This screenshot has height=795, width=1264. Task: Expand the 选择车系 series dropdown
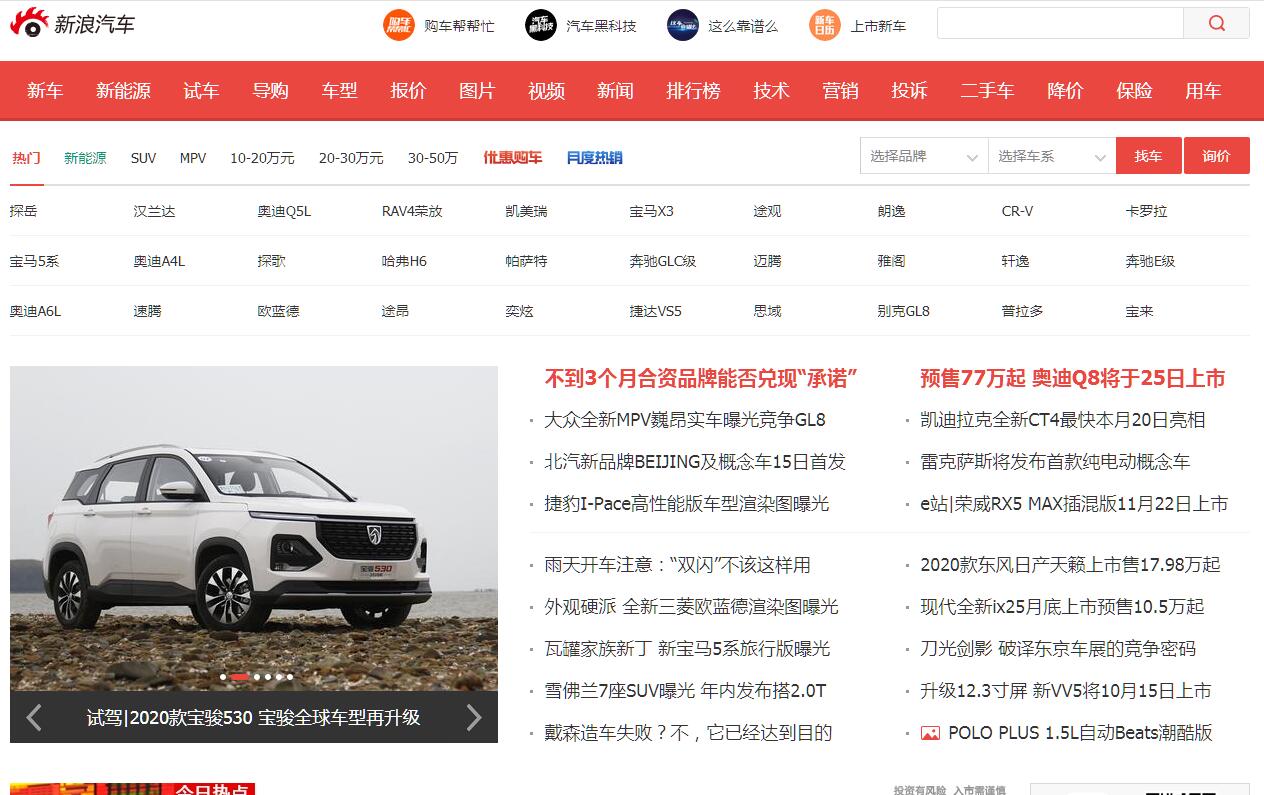[x=1051, y=156]
